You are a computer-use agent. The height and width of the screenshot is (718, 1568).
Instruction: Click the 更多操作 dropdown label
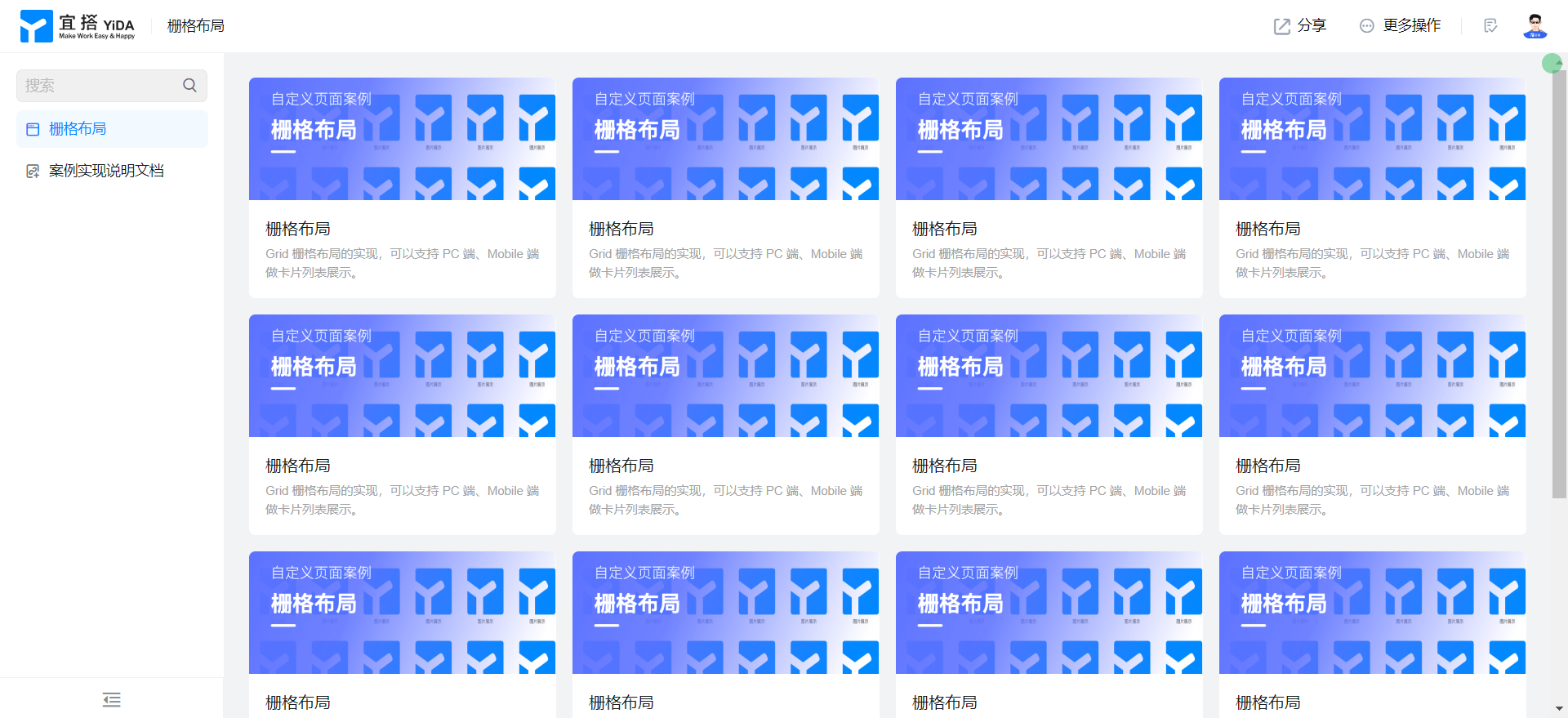click(1411, 26)
